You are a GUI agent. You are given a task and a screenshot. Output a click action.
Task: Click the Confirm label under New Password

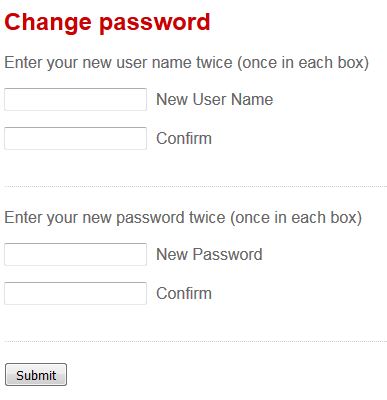(x=184, y=293)
